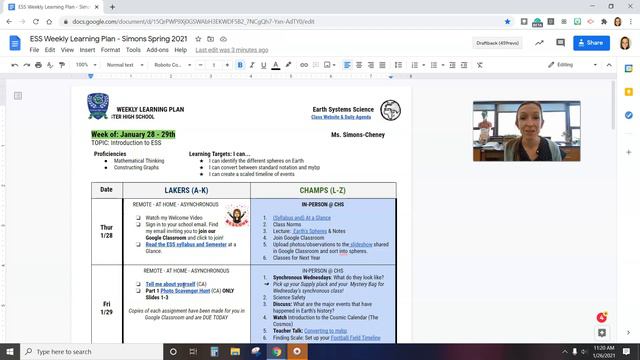Set right text alignment
The height and width of the screenshot is (360, 640).
pyautogui.click(x=371, y=65)
